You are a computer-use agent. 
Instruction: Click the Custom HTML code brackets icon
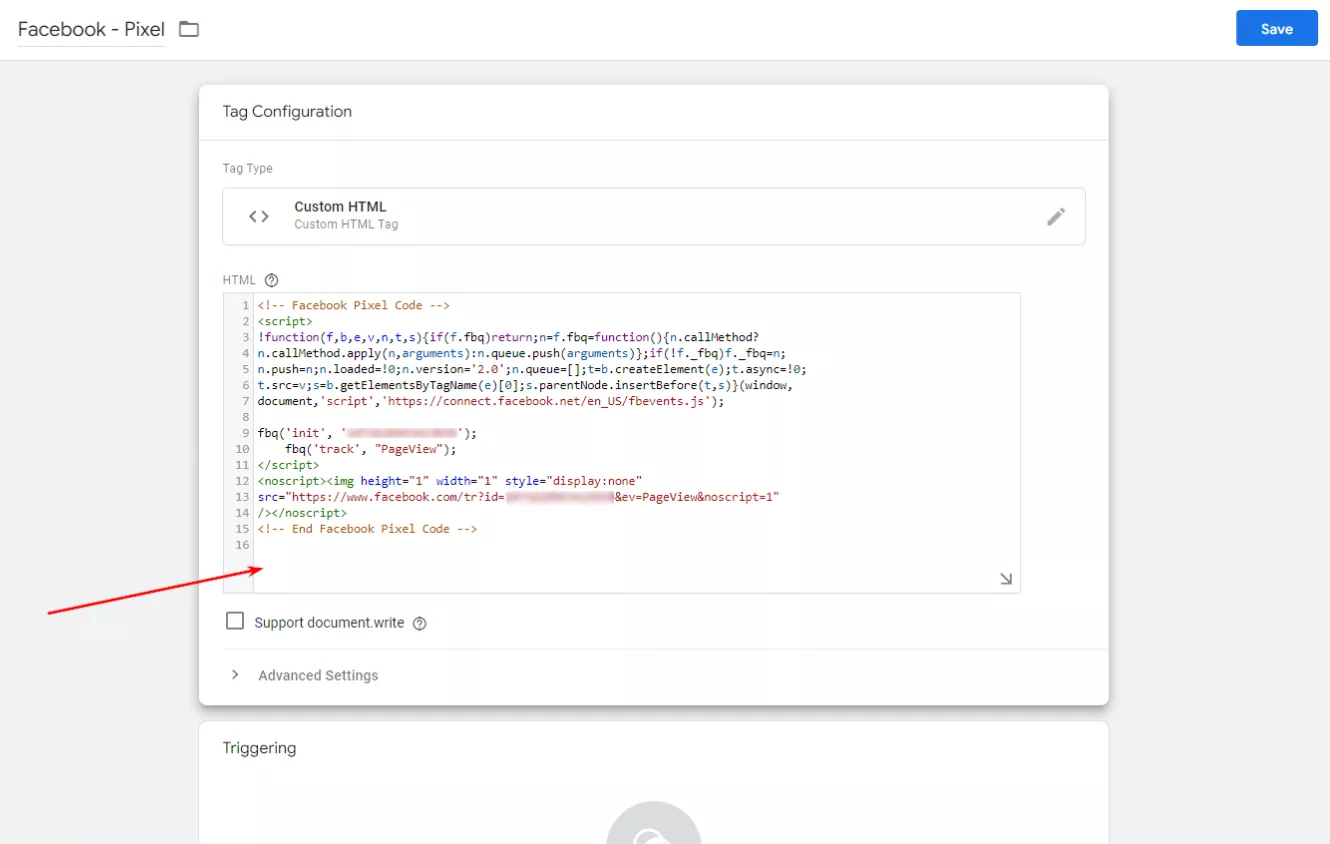(259, 216)
